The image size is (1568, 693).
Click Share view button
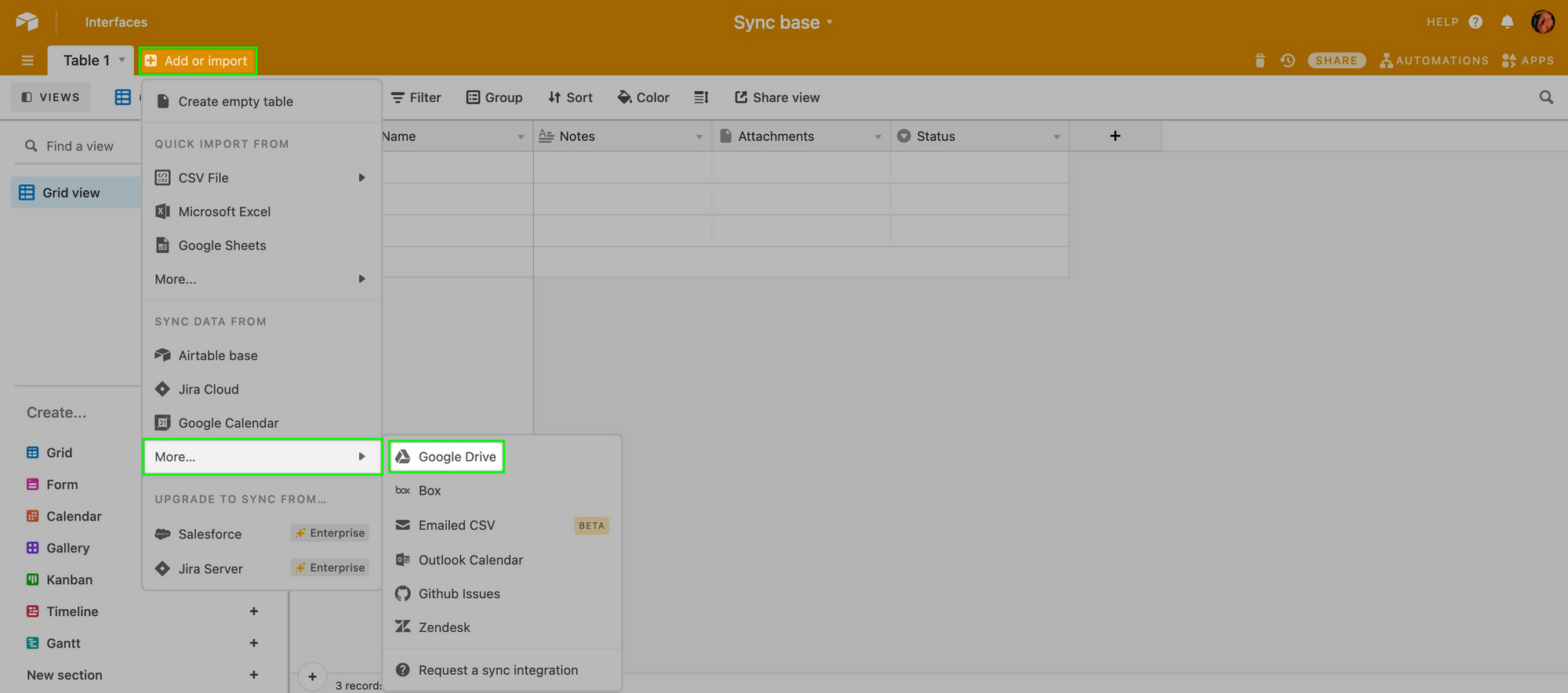tap(777, 97)
